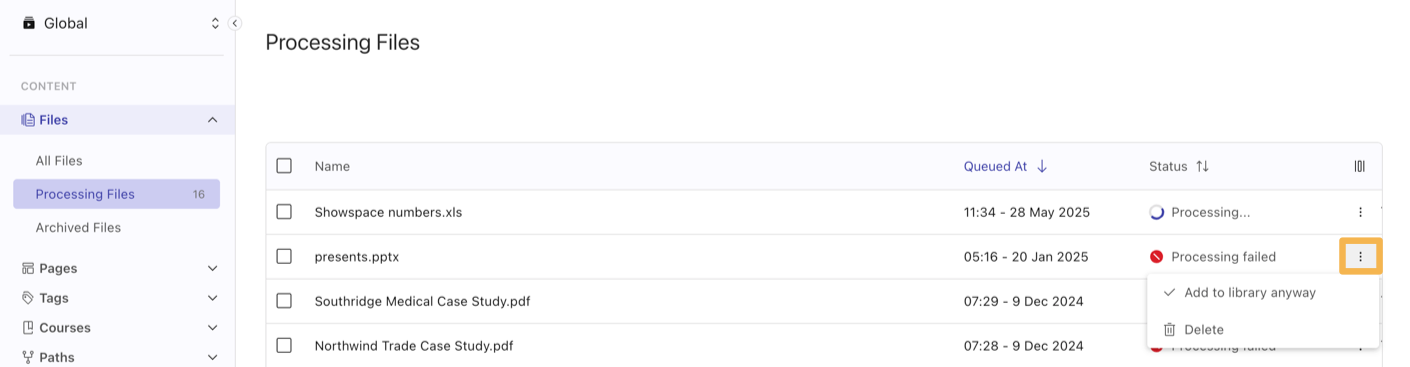The height and width of the screenshot is (367, 1410).
Task: Open Archived Files in sidebar
Action: (x=78, y=228)
